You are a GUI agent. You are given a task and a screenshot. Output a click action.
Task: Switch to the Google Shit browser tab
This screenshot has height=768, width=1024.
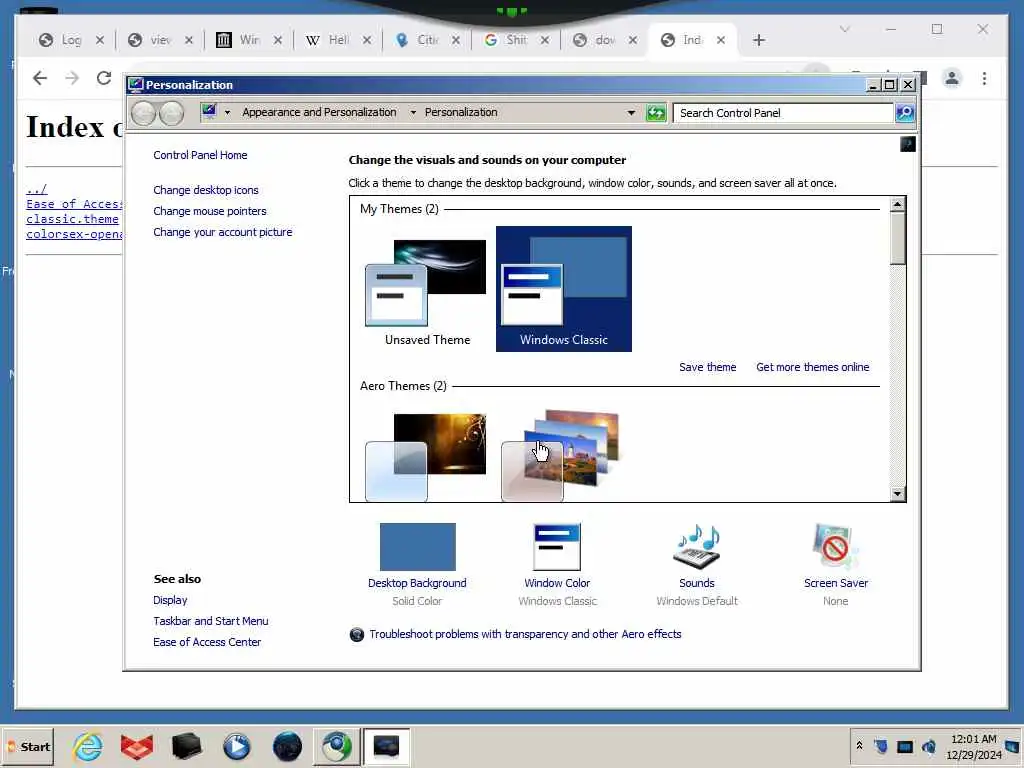click(517, 40)
